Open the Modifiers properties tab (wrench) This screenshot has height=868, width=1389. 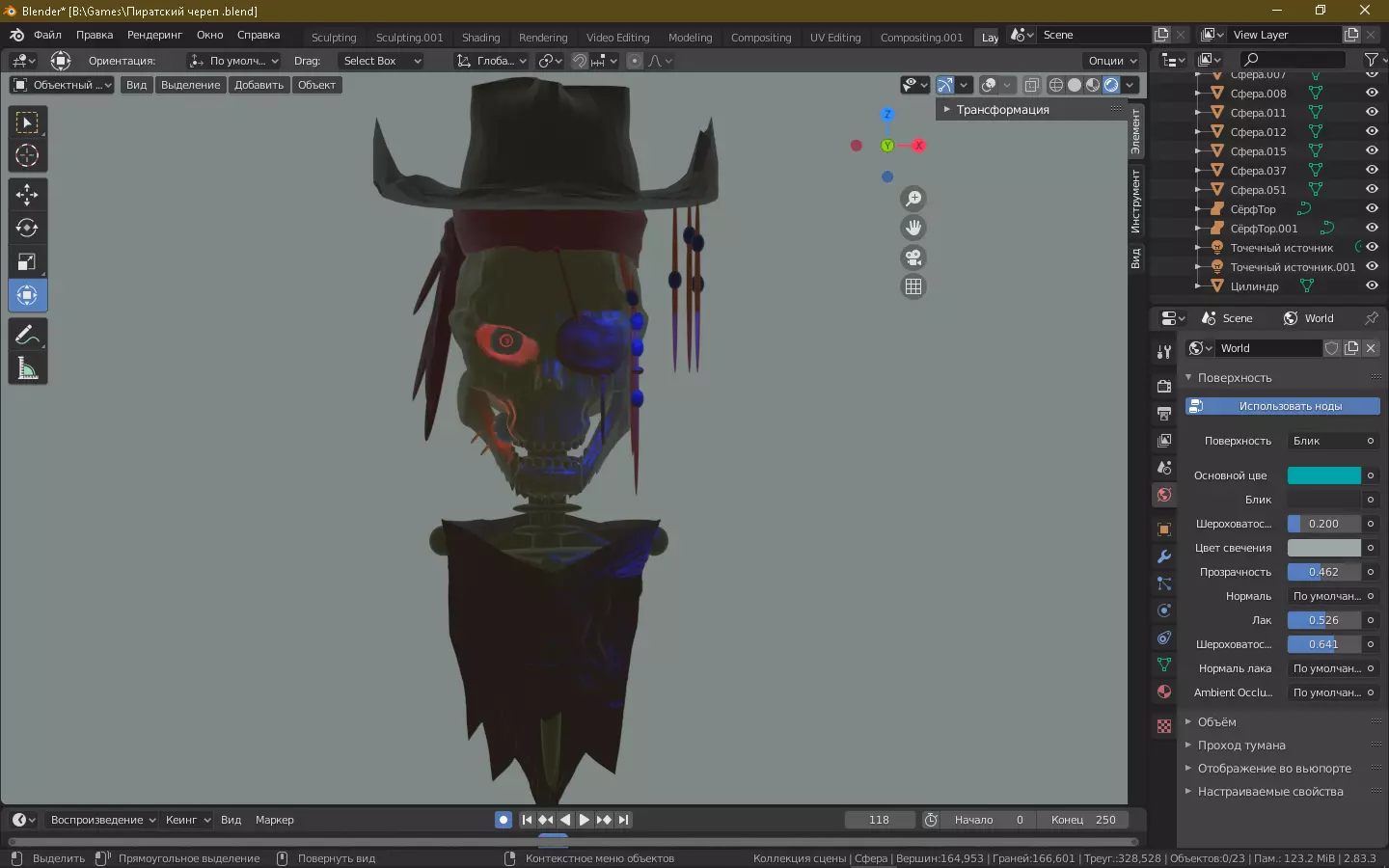click(1164, 556)
